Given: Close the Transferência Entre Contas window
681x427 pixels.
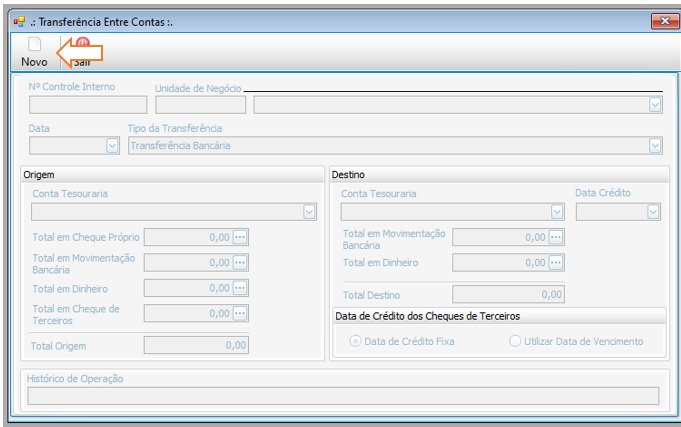Looking at the screenshot, I should 664,21.
